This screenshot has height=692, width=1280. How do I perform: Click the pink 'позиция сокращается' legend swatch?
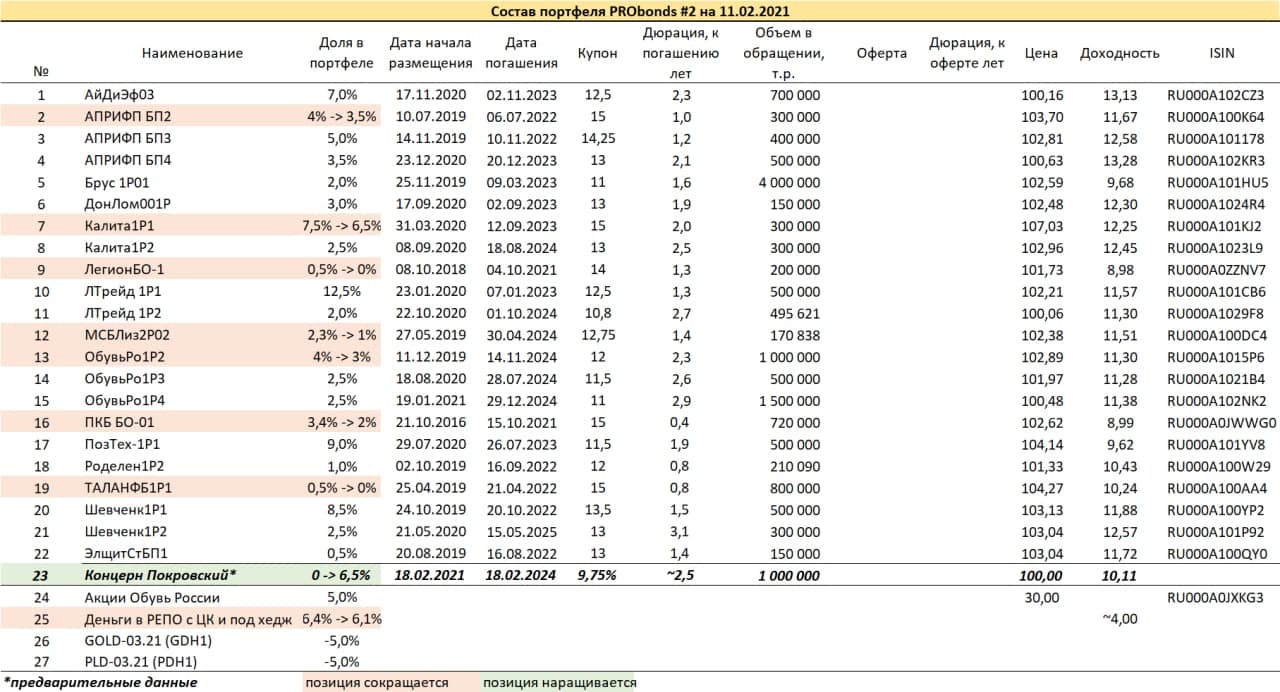pyautogui.click(x=376, y=682)
